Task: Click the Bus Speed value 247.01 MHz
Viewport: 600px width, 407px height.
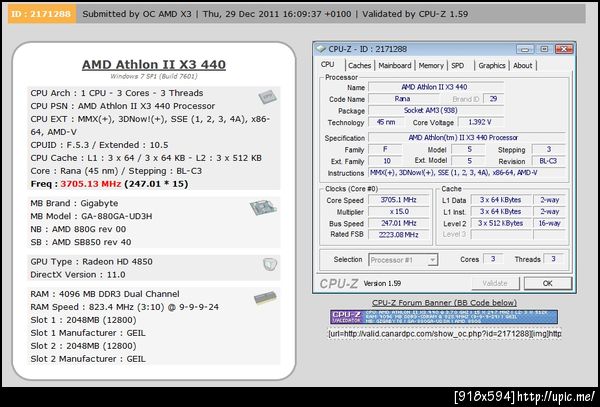Action: point(399,223)
